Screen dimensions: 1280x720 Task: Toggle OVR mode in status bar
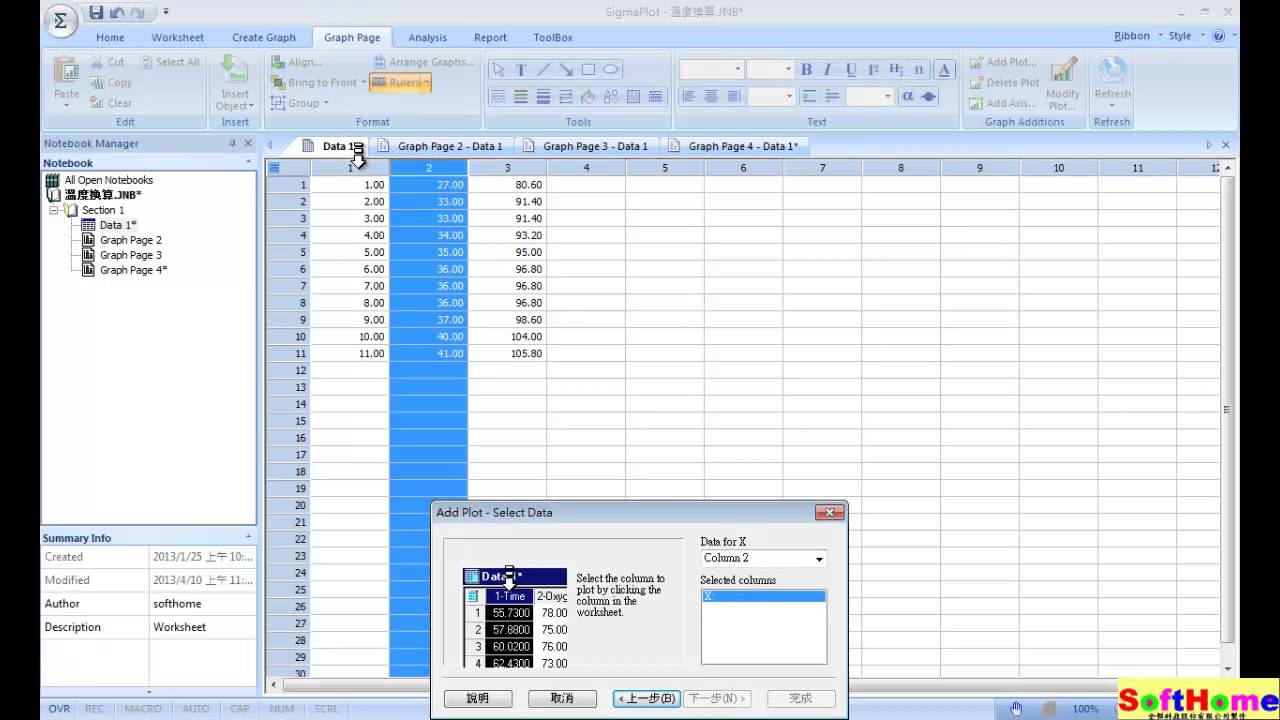59,708
